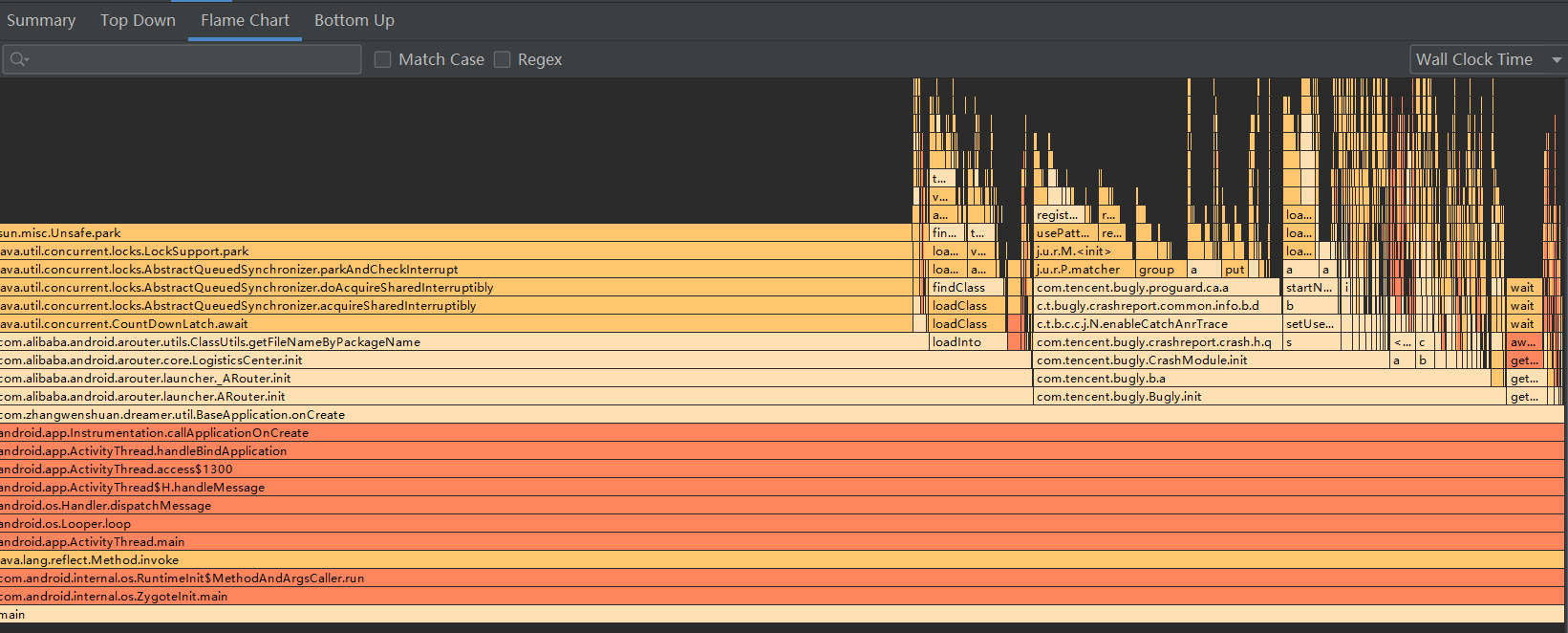
Task: Select Instrumentation.callApplicationOnCreate frame
Action: click(x=782, y=433)
